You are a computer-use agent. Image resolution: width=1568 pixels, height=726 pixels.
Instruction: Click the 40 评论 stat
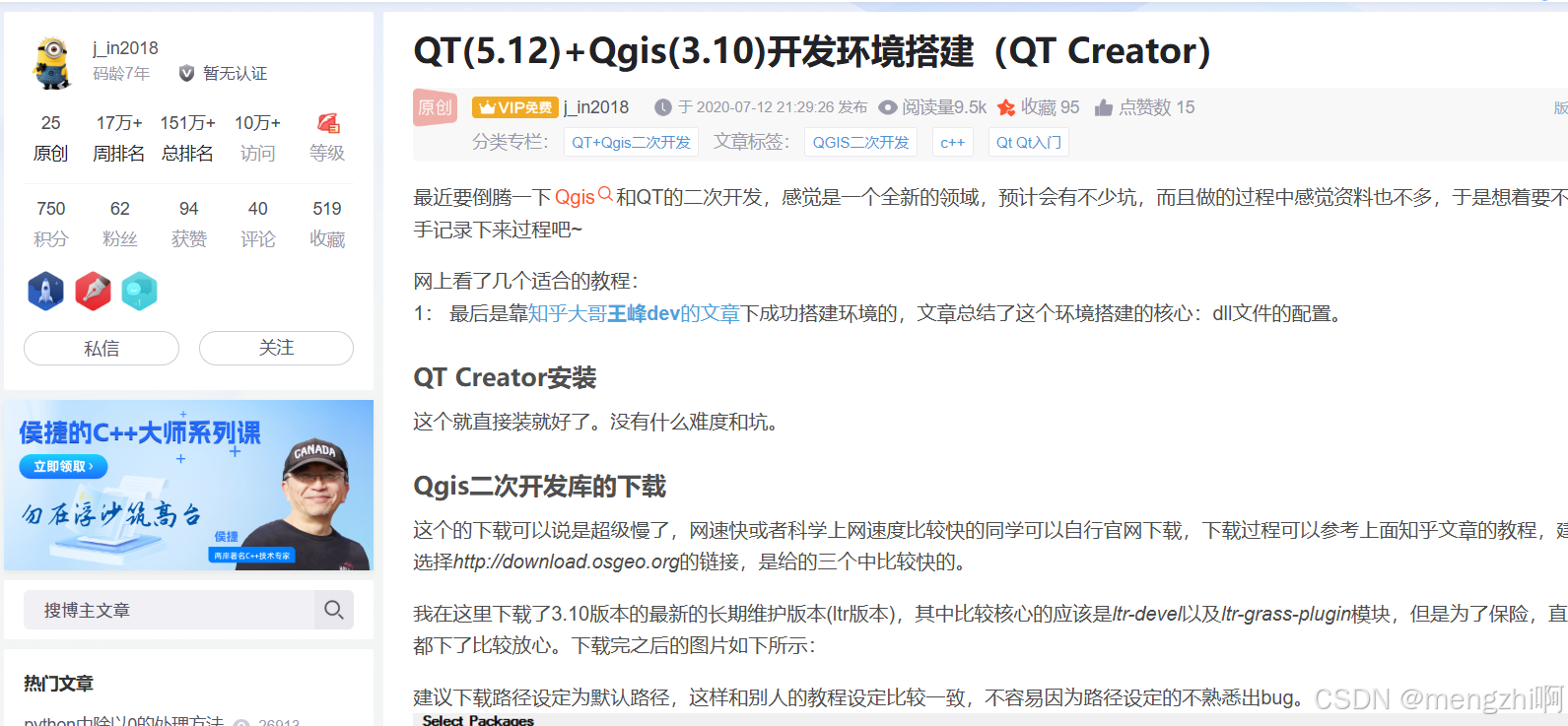click(258, 224)
